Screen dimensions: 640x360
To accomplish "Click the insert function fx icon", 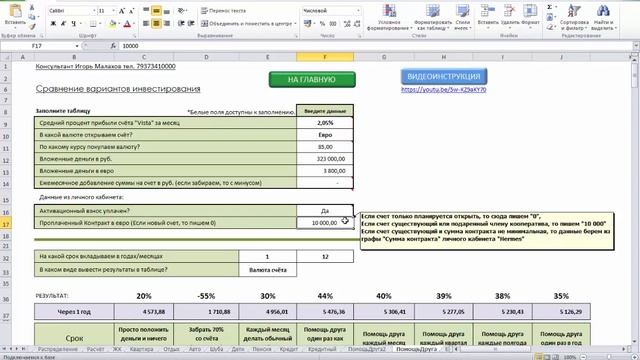I will point(113,46).
